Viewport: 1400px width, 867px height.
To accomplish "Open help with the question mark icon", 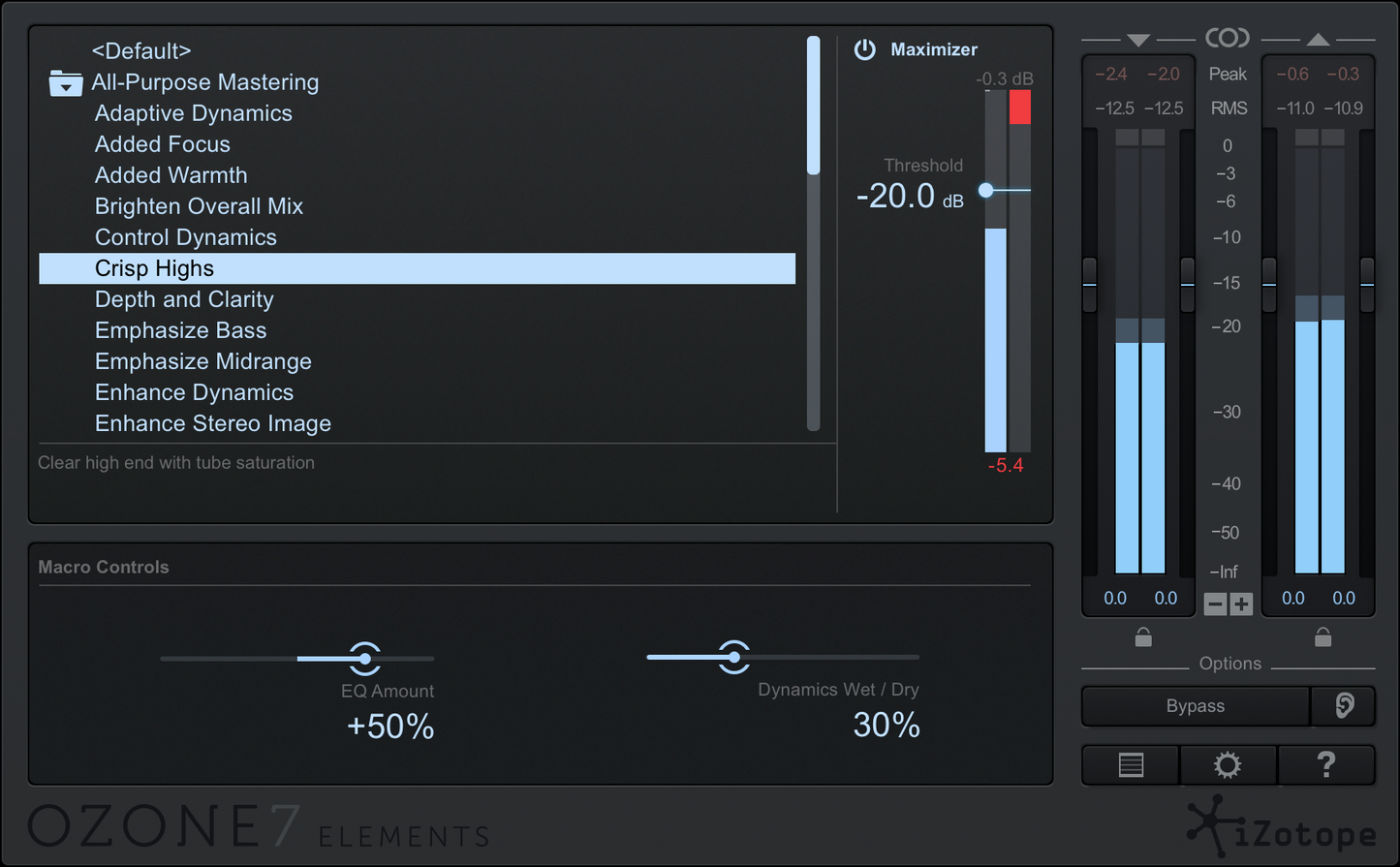I will point(1326,765).
